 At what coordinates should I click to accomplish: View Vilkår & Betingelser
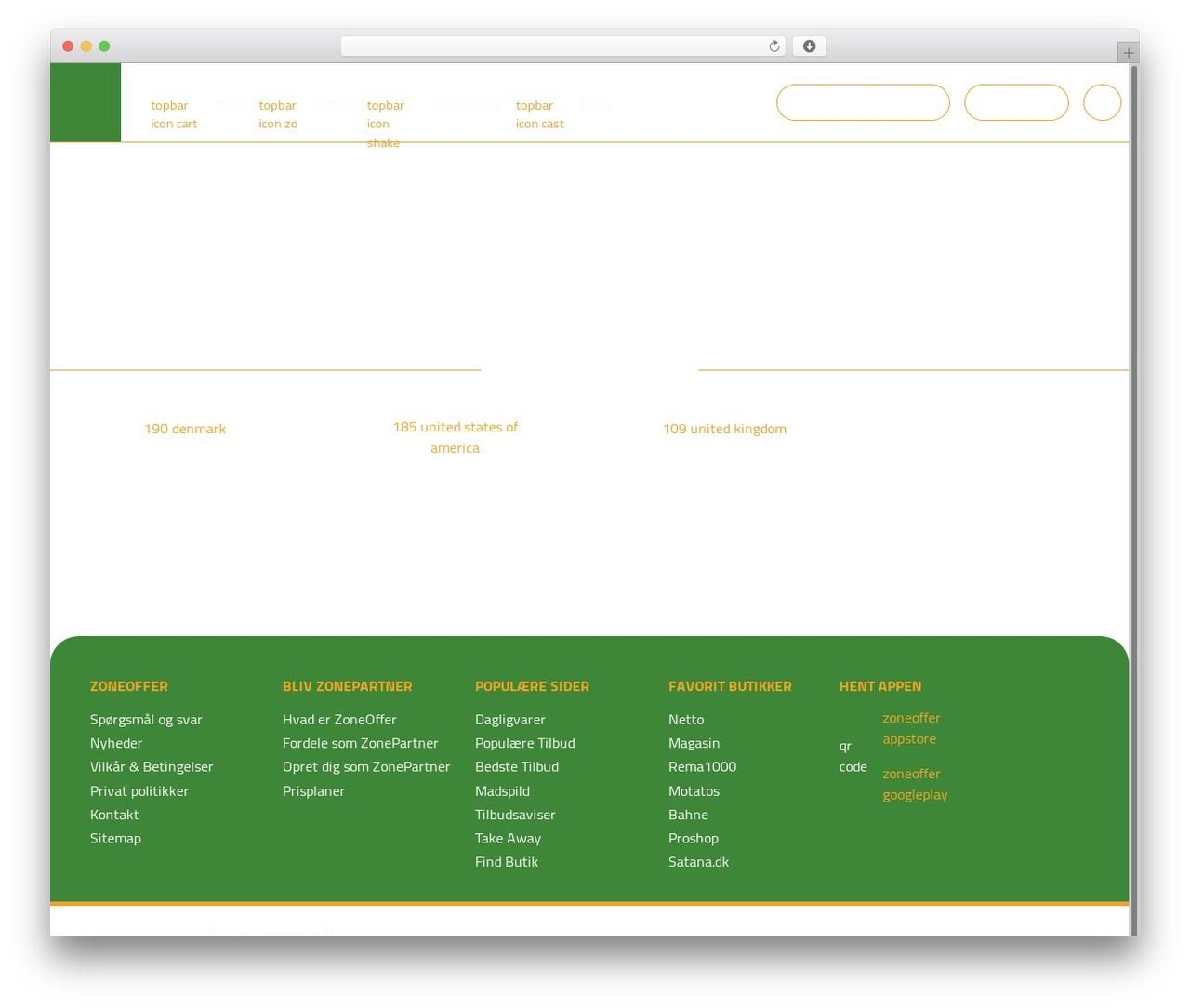point(152,766)
